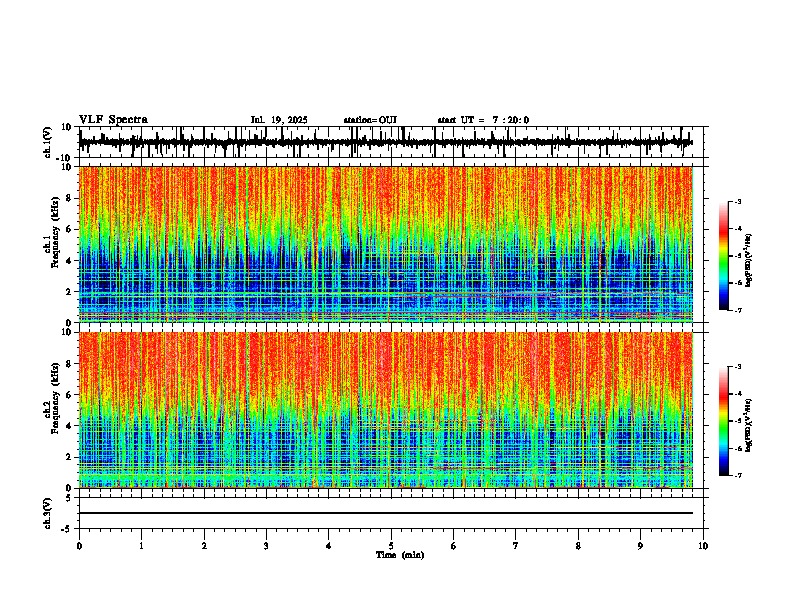The height and width of the screenshot is (612, 792).
Task: Select the date text "Jul. 19, 2025"
Action: pos(279,120)
